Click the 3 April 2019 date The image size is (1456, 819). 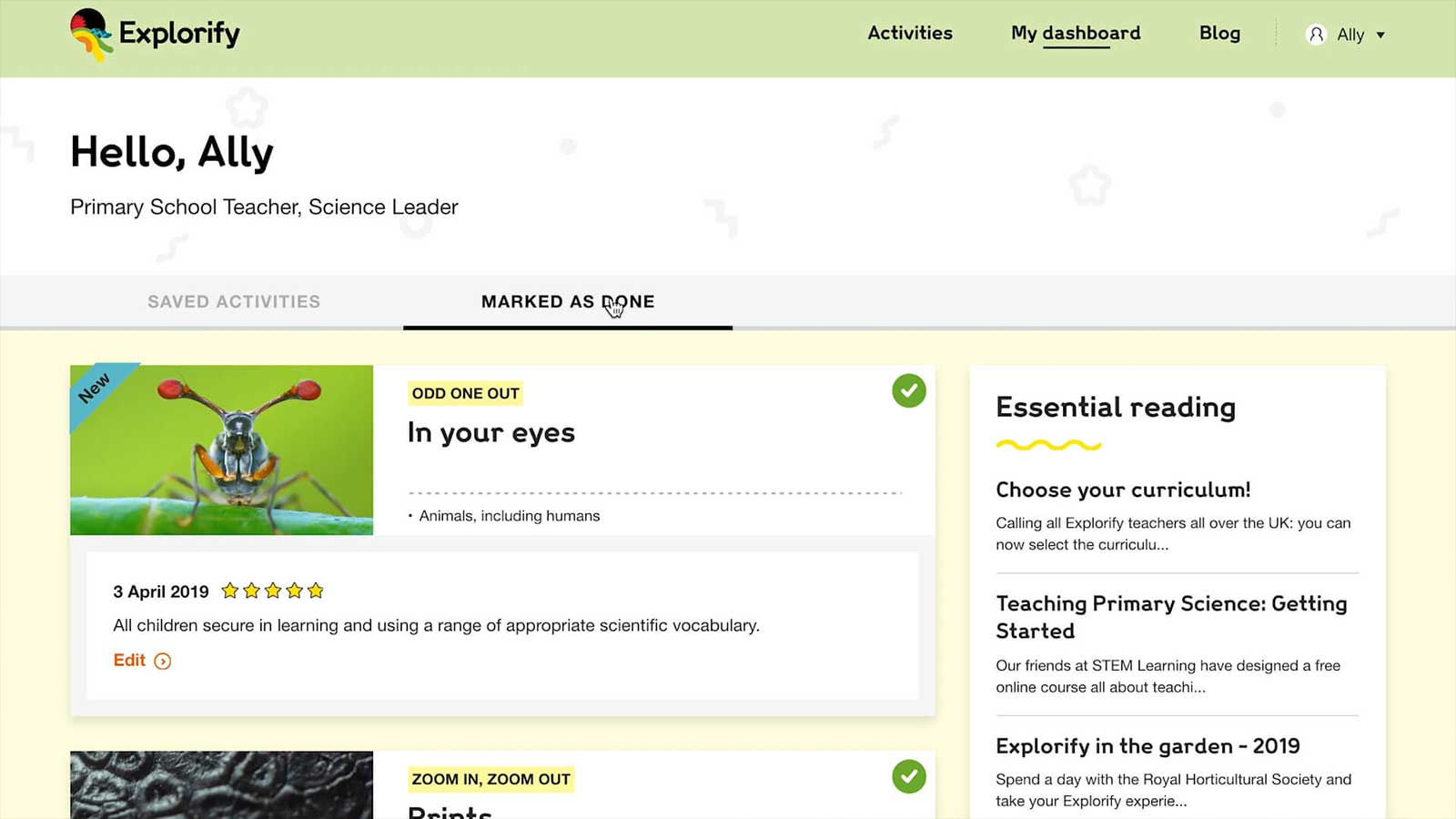161,591
